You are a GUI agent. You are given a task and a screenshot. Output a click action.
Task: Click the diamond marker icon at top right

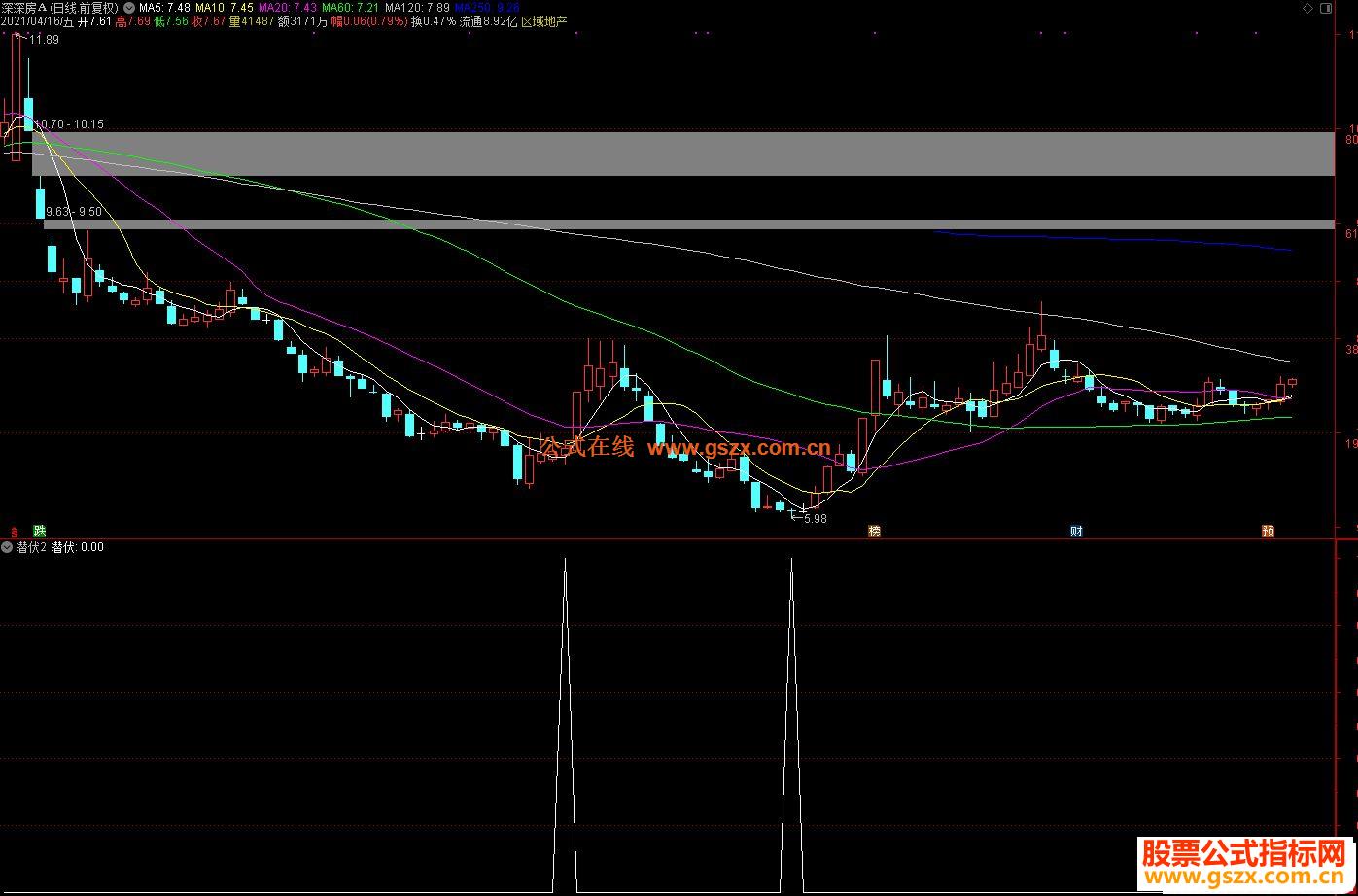[1306, 7]
